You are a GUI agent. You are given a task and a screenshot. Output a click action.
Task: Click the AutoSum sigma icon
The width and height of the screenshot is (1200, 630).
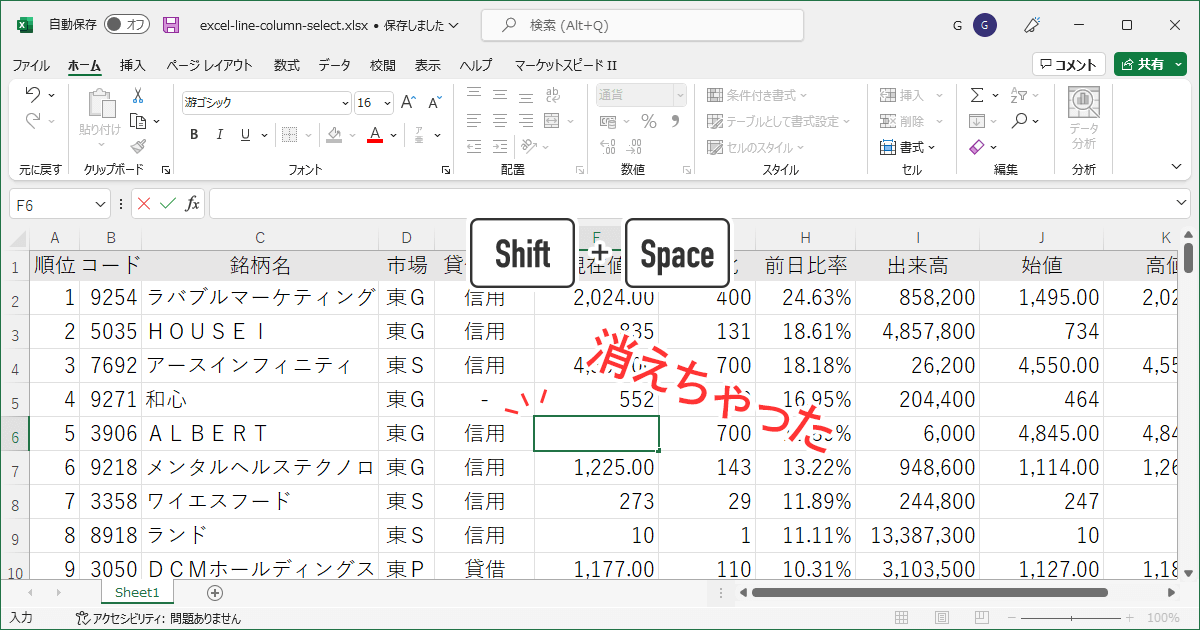(977, 93)
